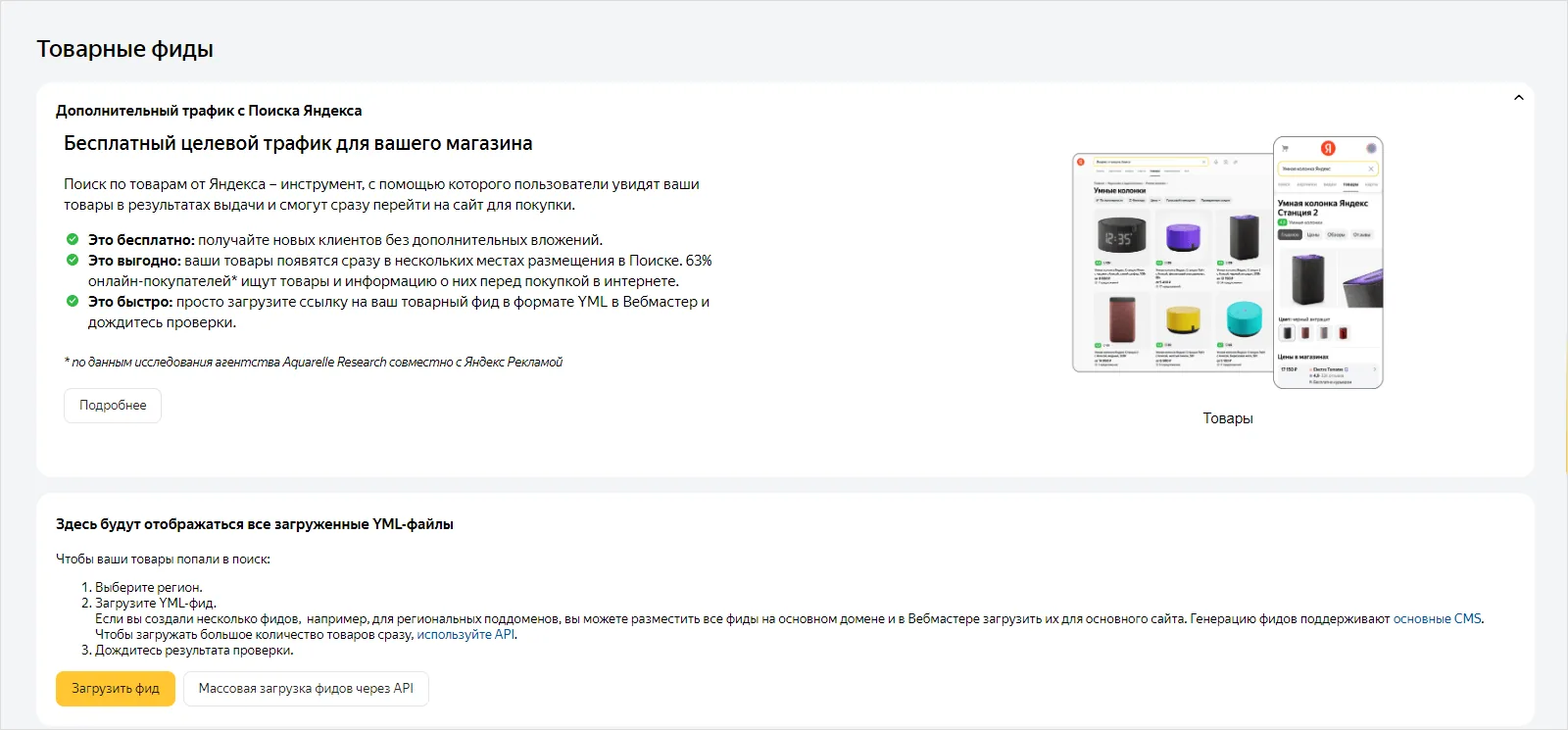Click user avatar in the phone mockup

click(x=1371, y=148)
